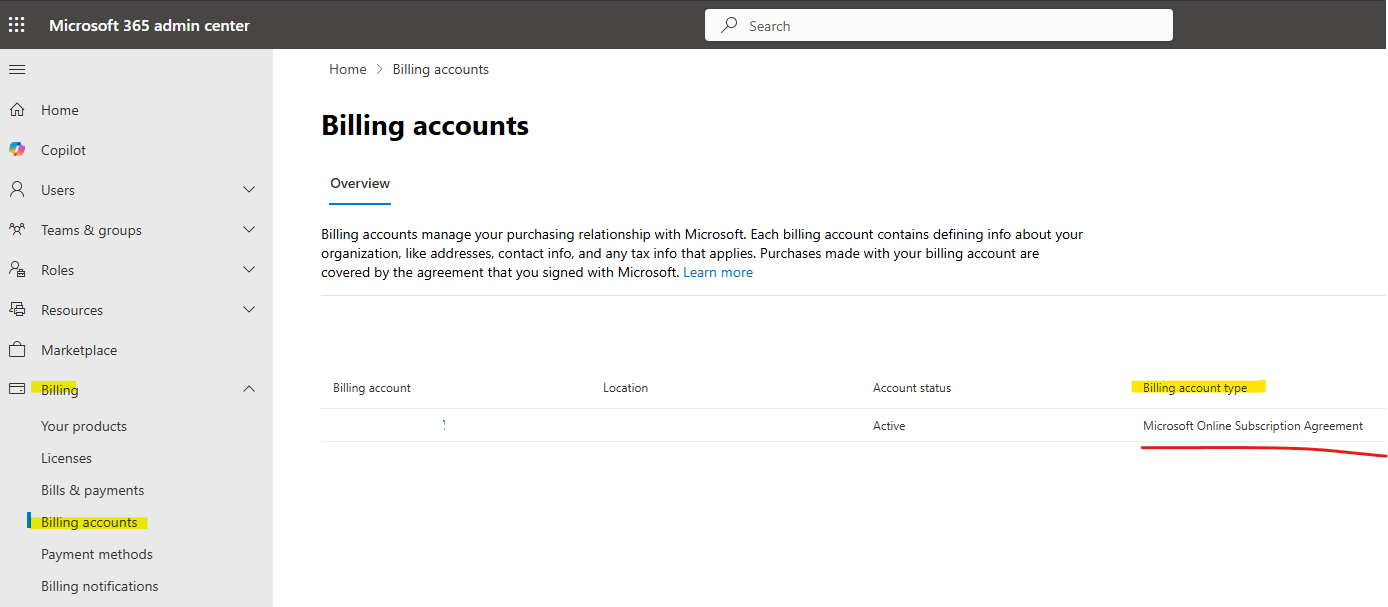This screenshot has width=1388, height=607.
Task: Open the app launcher waffle icon
Action: (x=17, y=25)
